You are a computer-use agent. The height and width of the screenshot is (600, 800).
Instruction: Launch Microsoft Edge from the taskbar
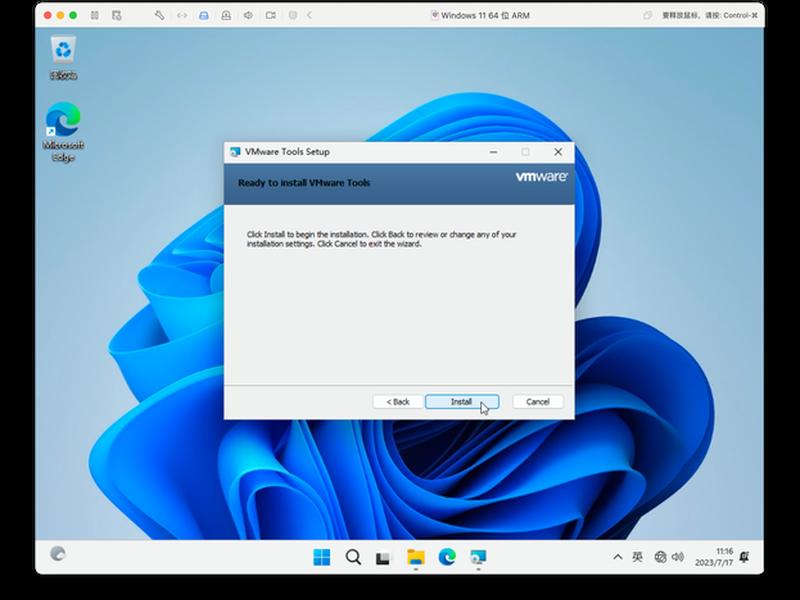pyautogui.click(x=447, y=557)
